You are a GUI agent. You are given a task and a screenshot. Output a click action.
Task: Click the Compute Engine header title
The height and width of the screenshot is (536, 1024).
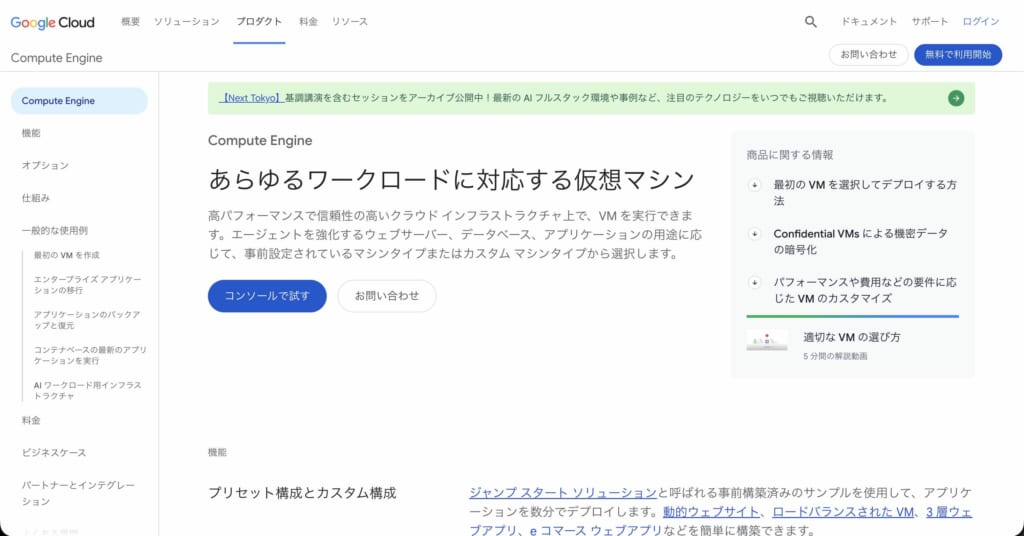coord(56,58)
